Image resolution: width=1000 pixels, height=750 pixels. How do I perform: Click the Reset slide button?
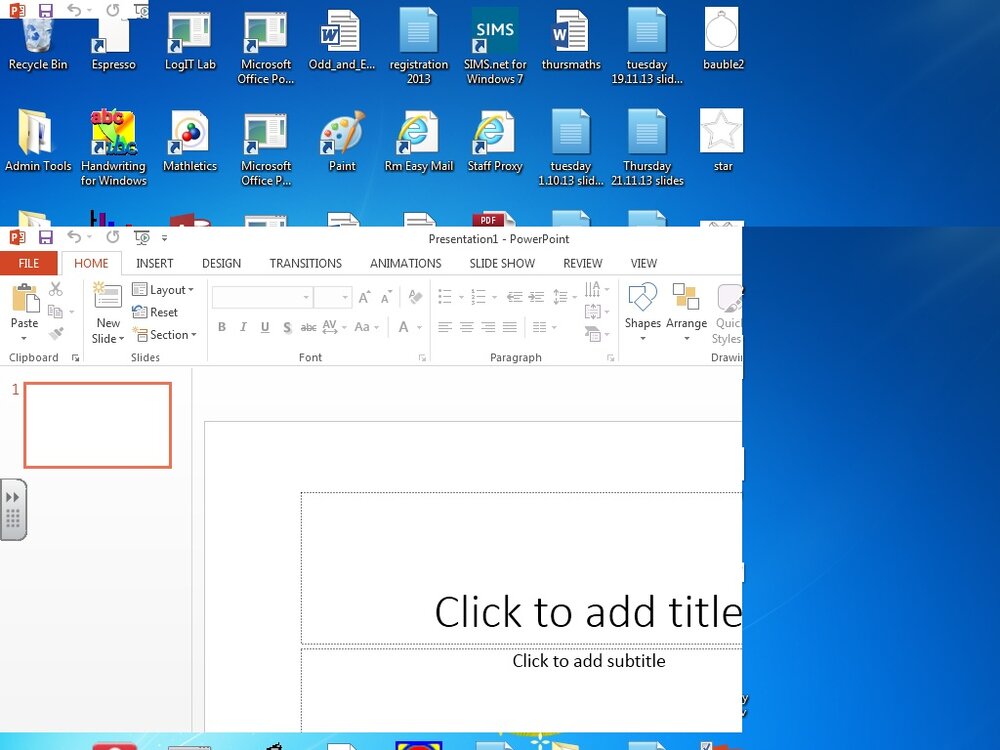pyautogui.click(x=155, y=312)
